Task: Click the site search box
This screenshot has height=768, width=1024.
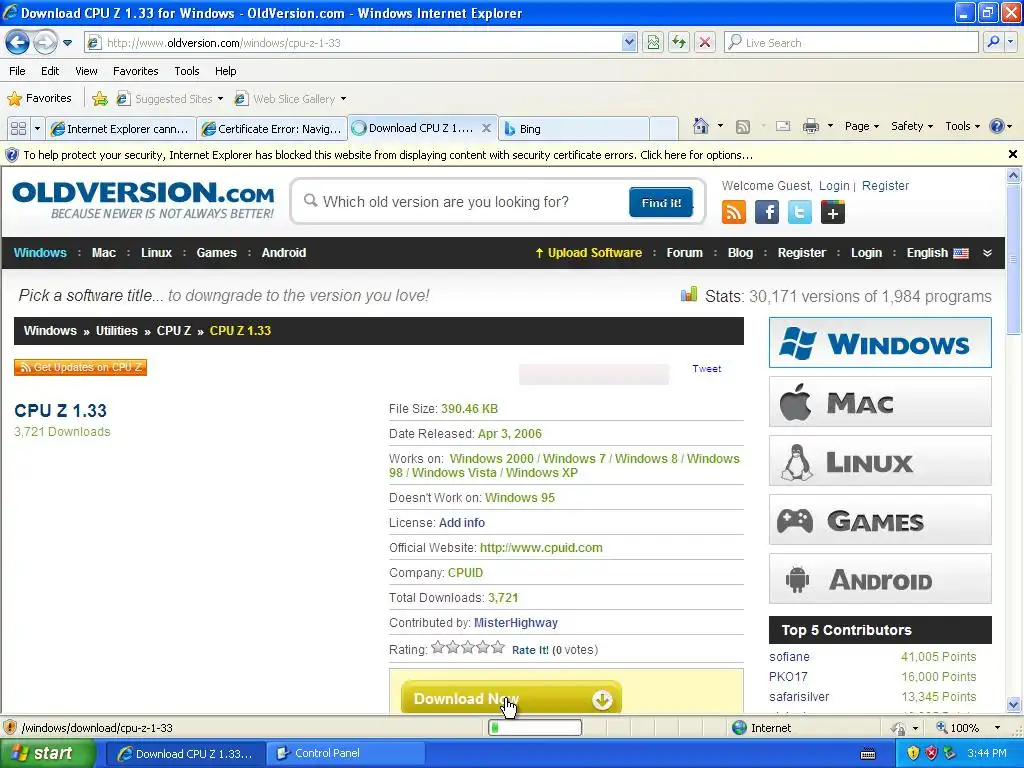Action: (464, 202)
